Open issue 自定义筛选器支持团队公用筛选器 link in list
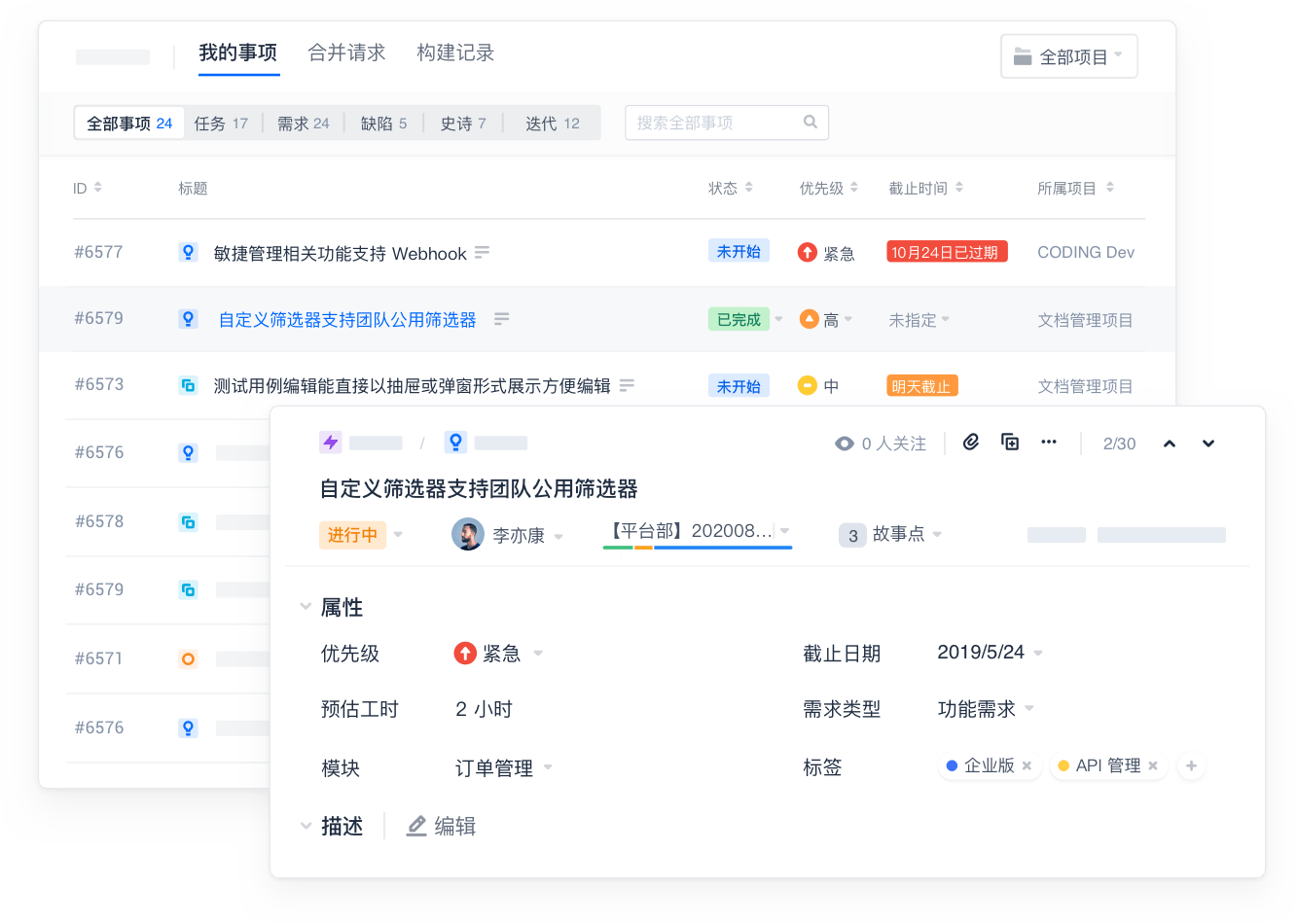This screenshot has width=1298, height=924. (x=347, y=320)
